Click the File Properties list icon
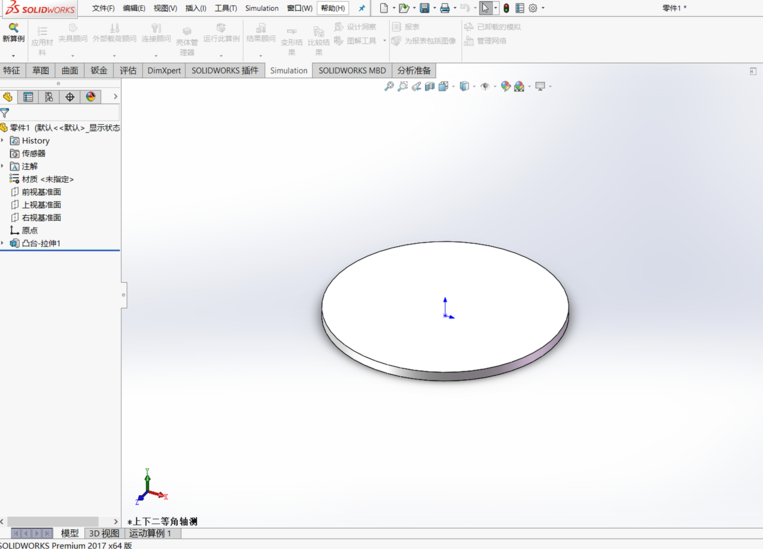 [520, 8]
